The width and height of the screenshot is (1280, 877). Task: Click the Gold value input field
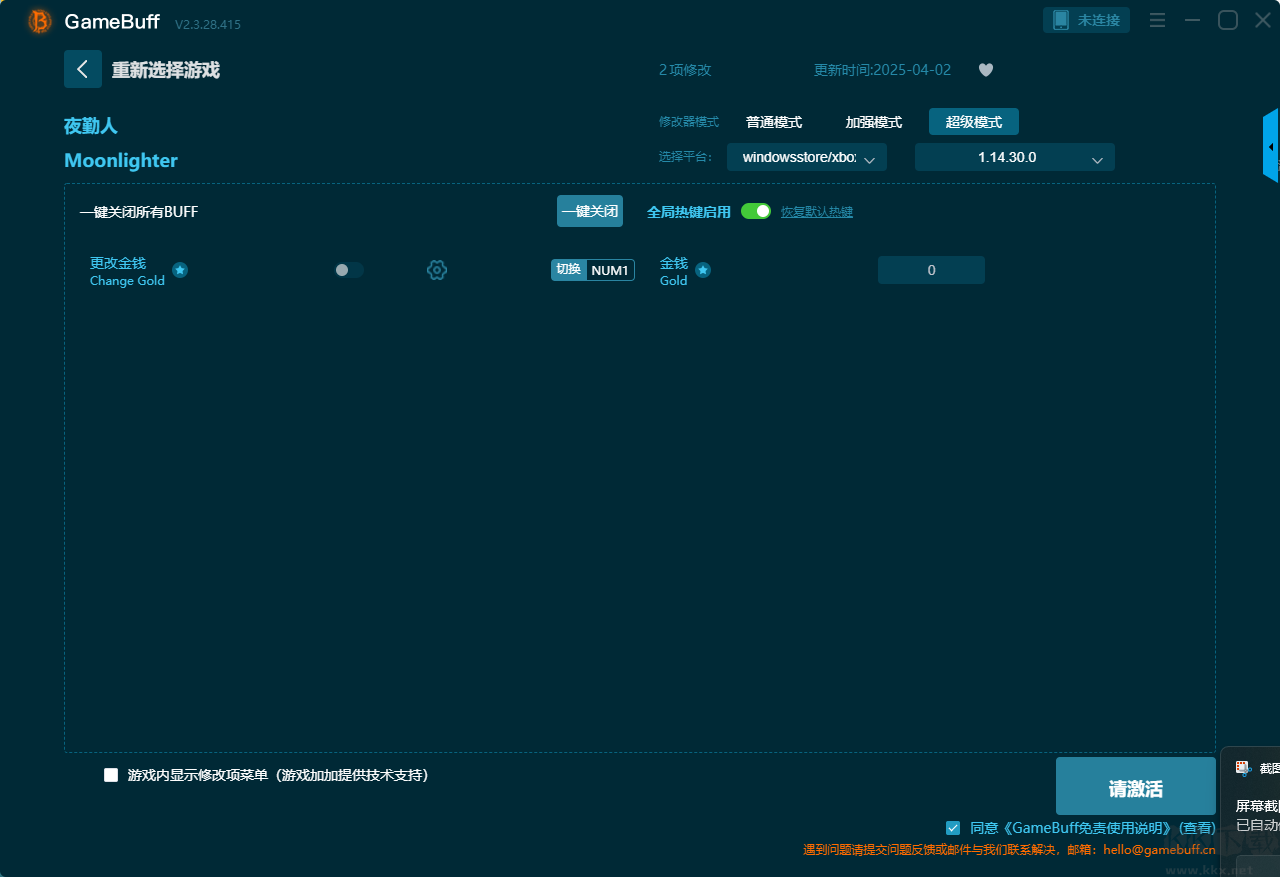(931, 270)
